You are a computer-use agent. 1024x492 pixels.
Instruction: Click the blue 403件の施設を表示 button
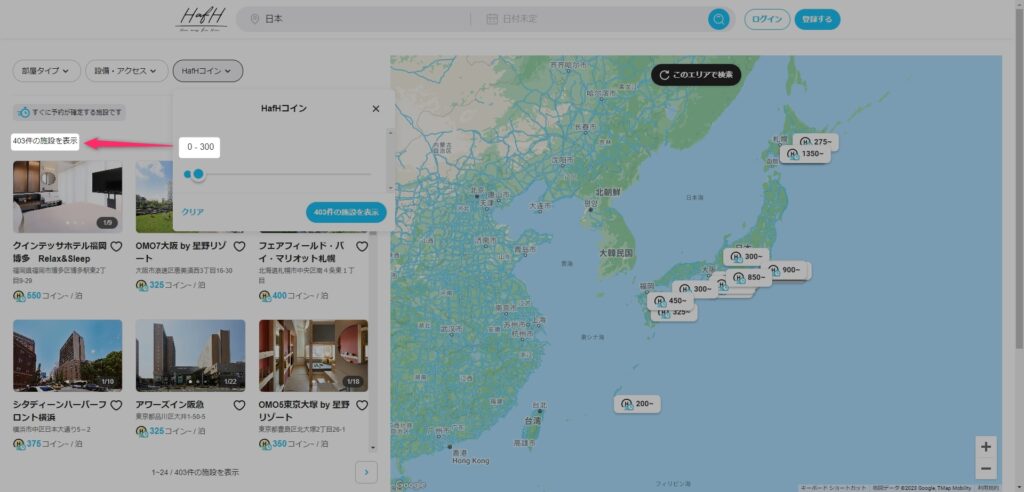pyautogui.click(x=346, y=212)
